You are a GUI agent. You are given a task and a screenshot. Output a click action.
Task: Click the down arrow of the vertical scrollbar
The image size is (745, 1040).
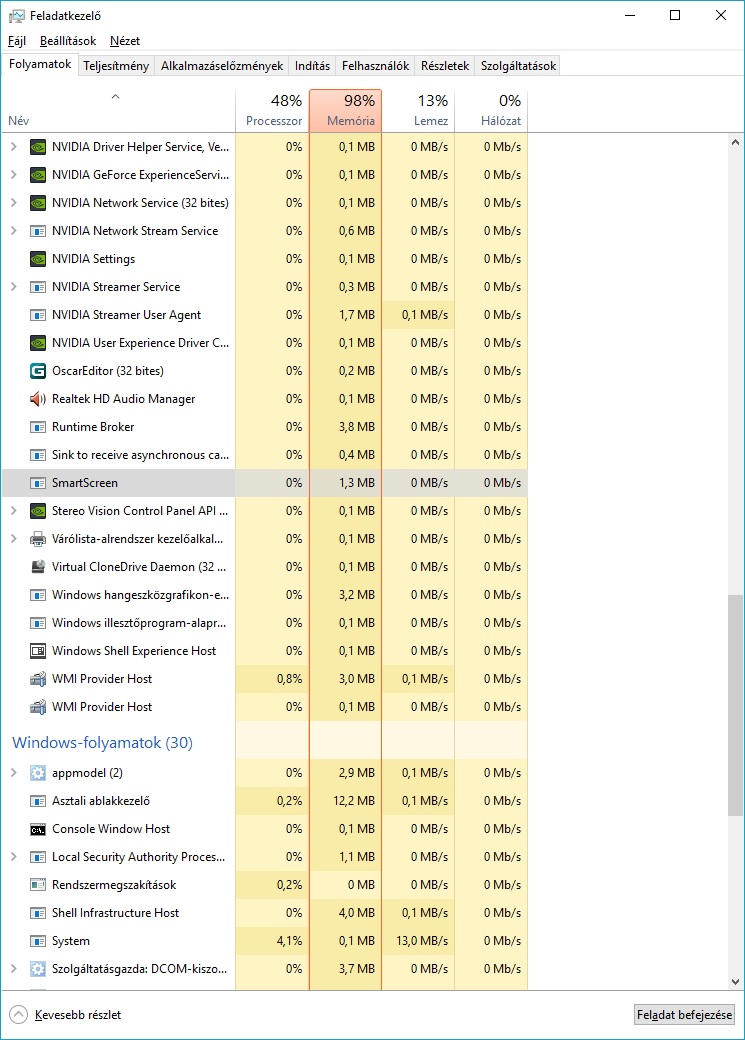[735, 982]
